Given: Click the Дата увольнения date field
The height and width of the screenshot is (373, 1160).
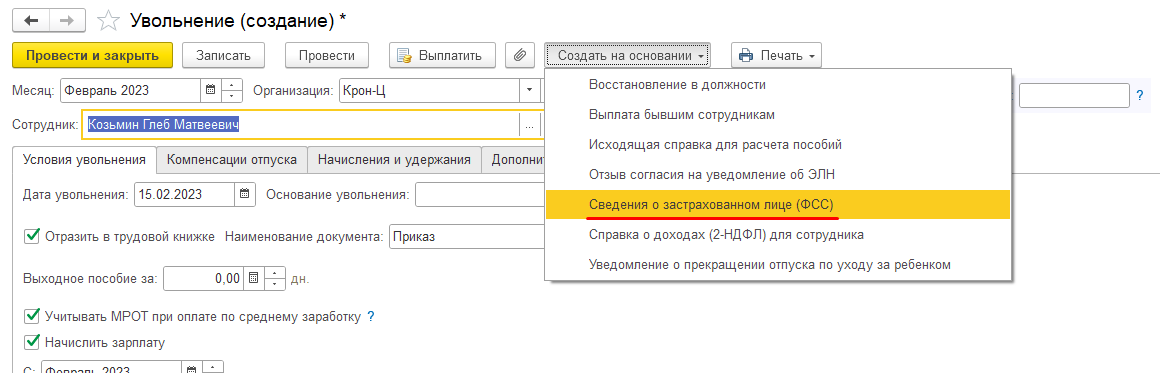Looking at the screenshot, I should [185, 195].
